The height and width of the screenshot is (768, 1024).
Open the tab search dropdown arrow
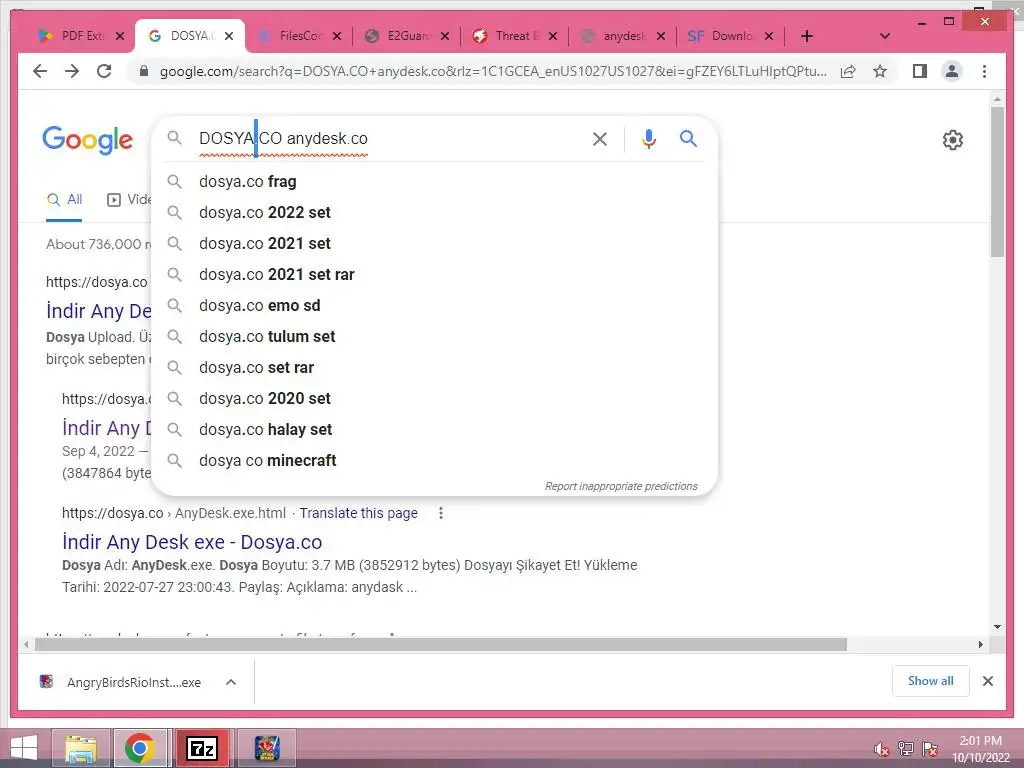pos(885,36)
